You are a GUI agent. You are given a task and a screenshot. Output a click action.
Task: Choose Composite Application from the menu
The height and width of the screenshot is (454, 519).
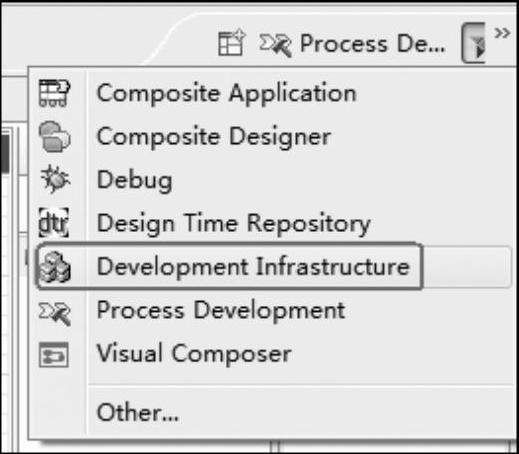click(x=226, y=93)
